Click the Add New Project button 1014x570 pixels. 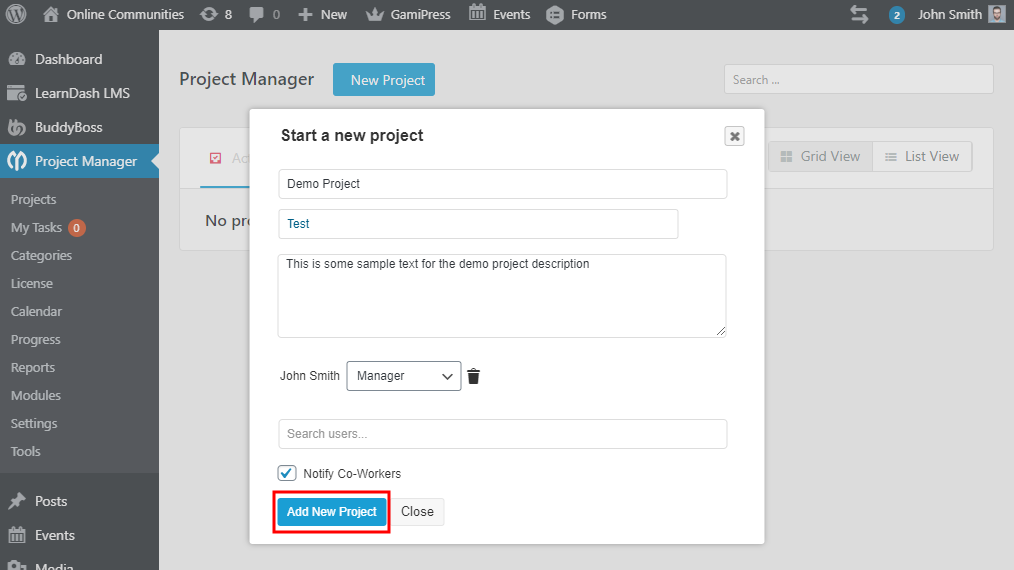(331, 511)
